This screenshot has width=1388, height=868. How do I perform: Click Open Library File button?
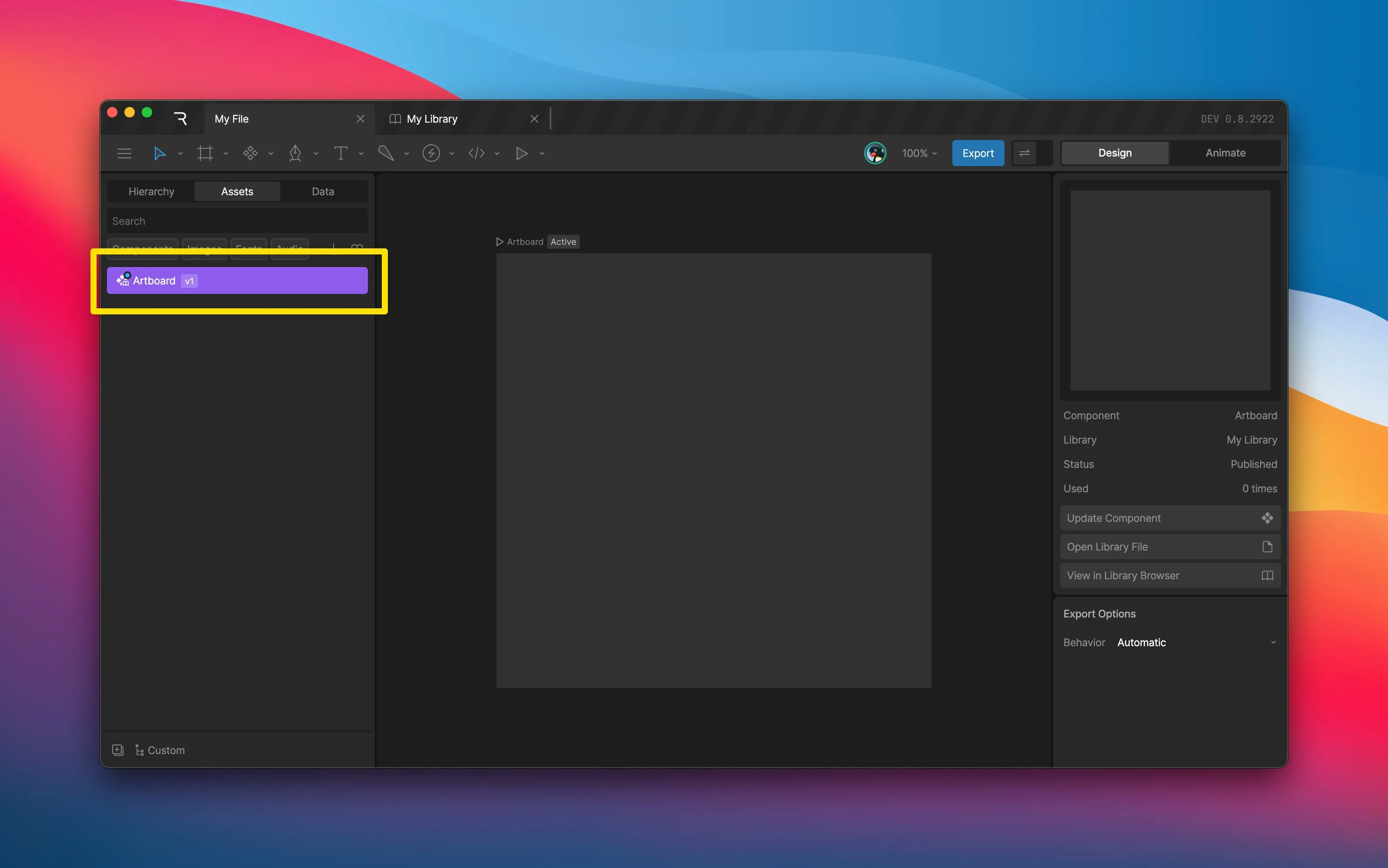1169,547
